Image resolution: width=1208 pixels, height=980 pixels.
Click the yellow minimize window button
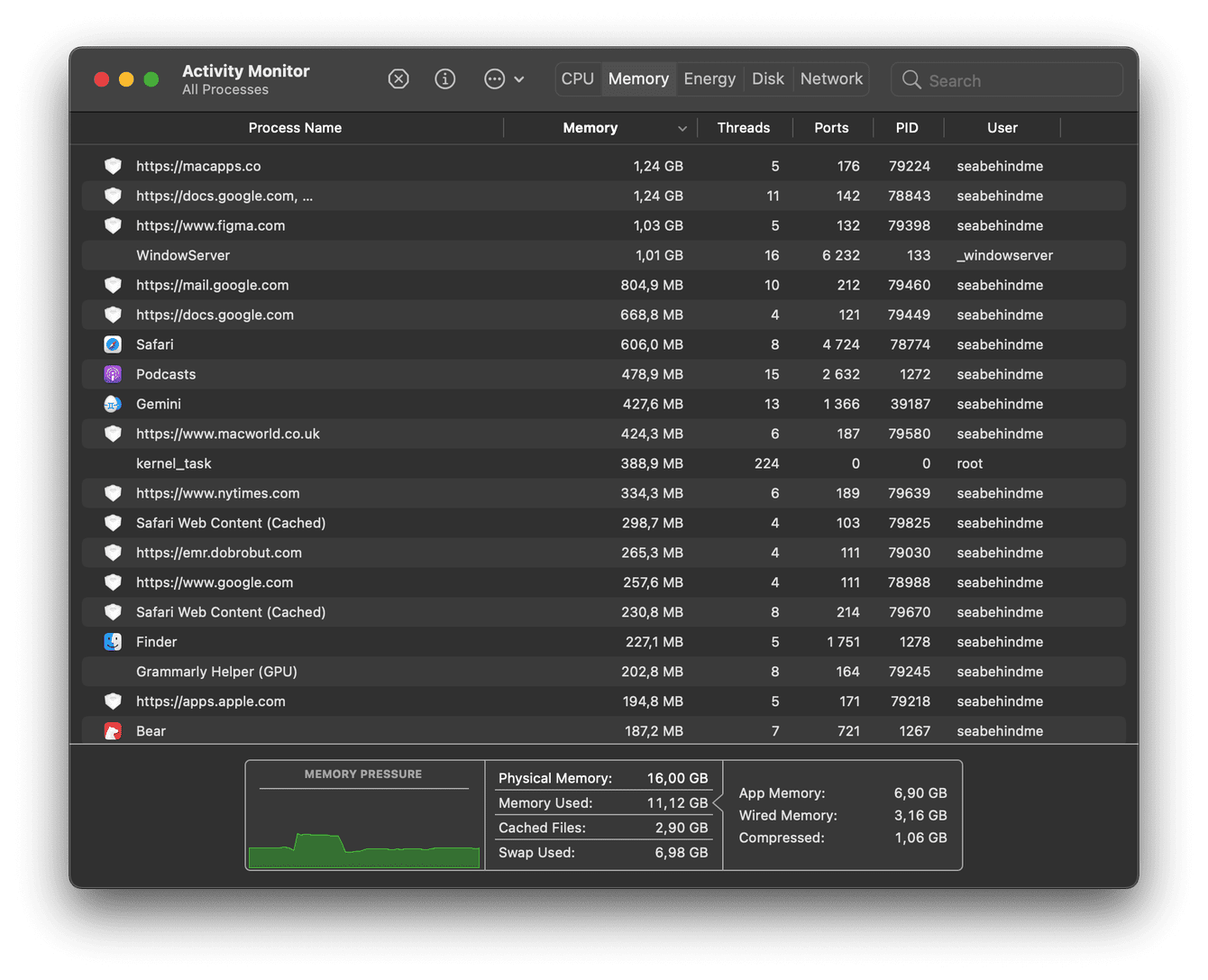click(126, 79)
